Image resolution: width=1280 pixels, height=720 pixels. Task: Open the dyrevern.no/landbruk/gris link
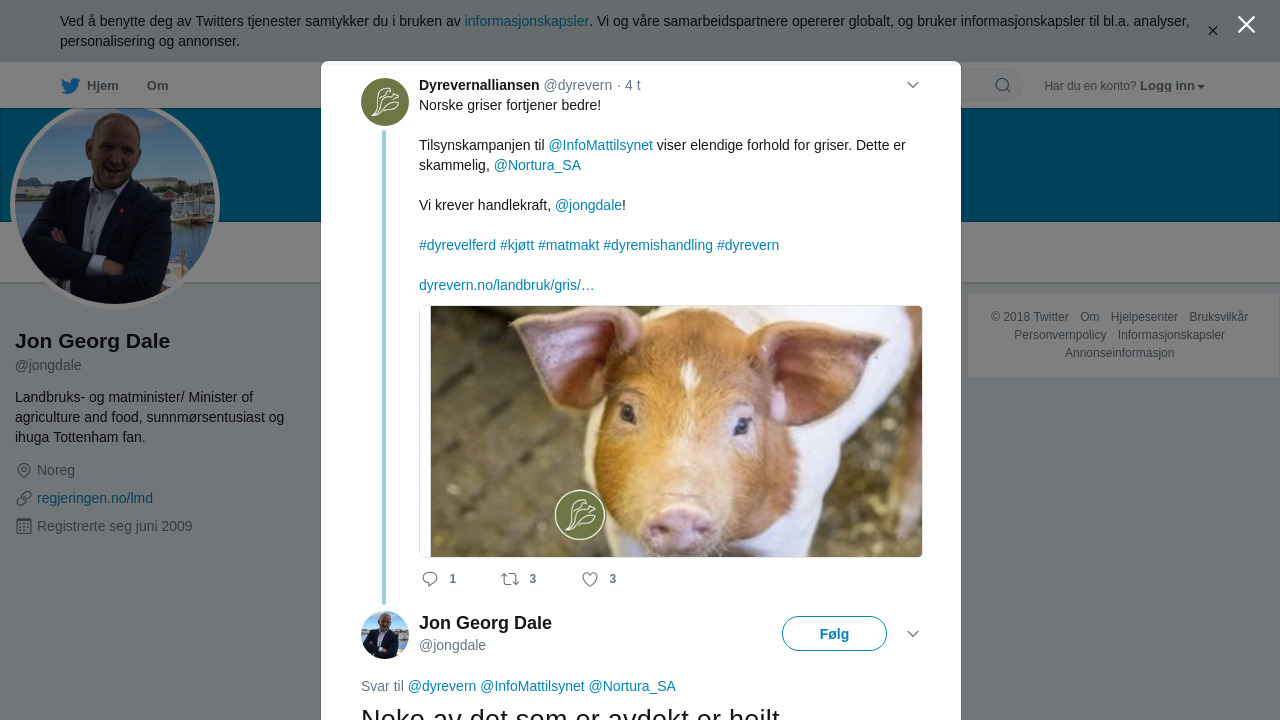[x=506, y=285]
